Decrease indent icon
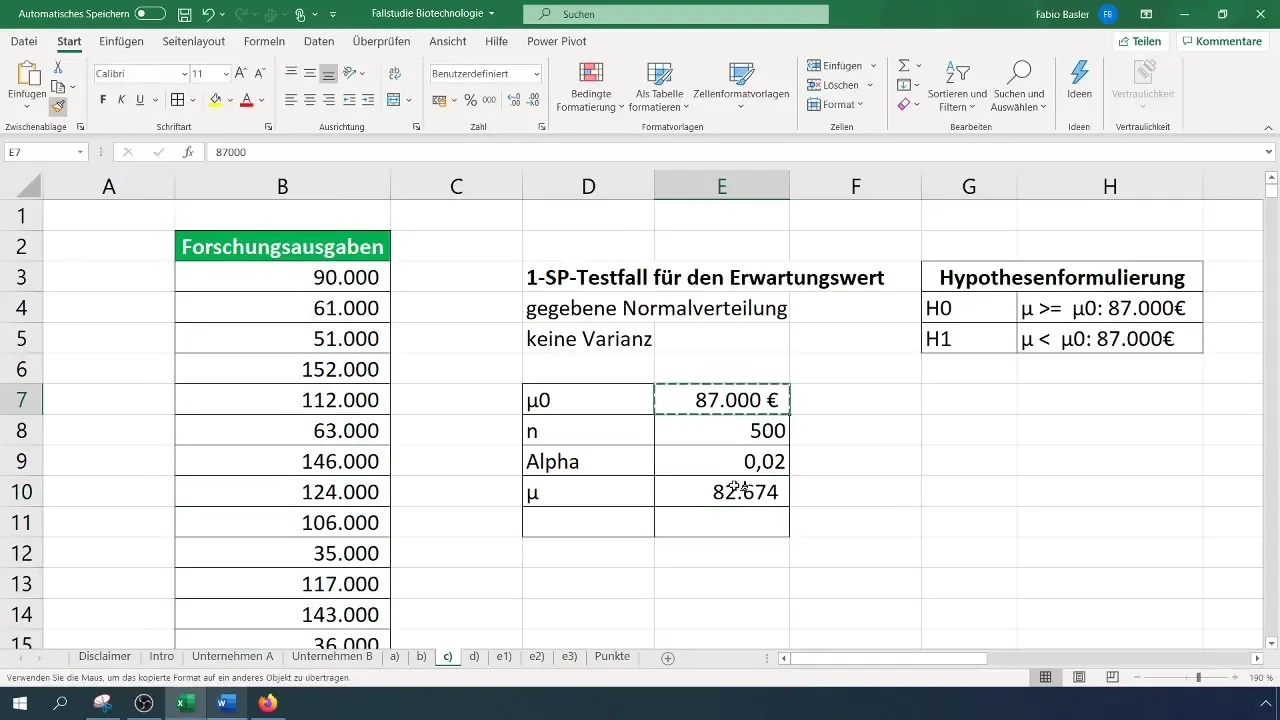 pos(348,100)
